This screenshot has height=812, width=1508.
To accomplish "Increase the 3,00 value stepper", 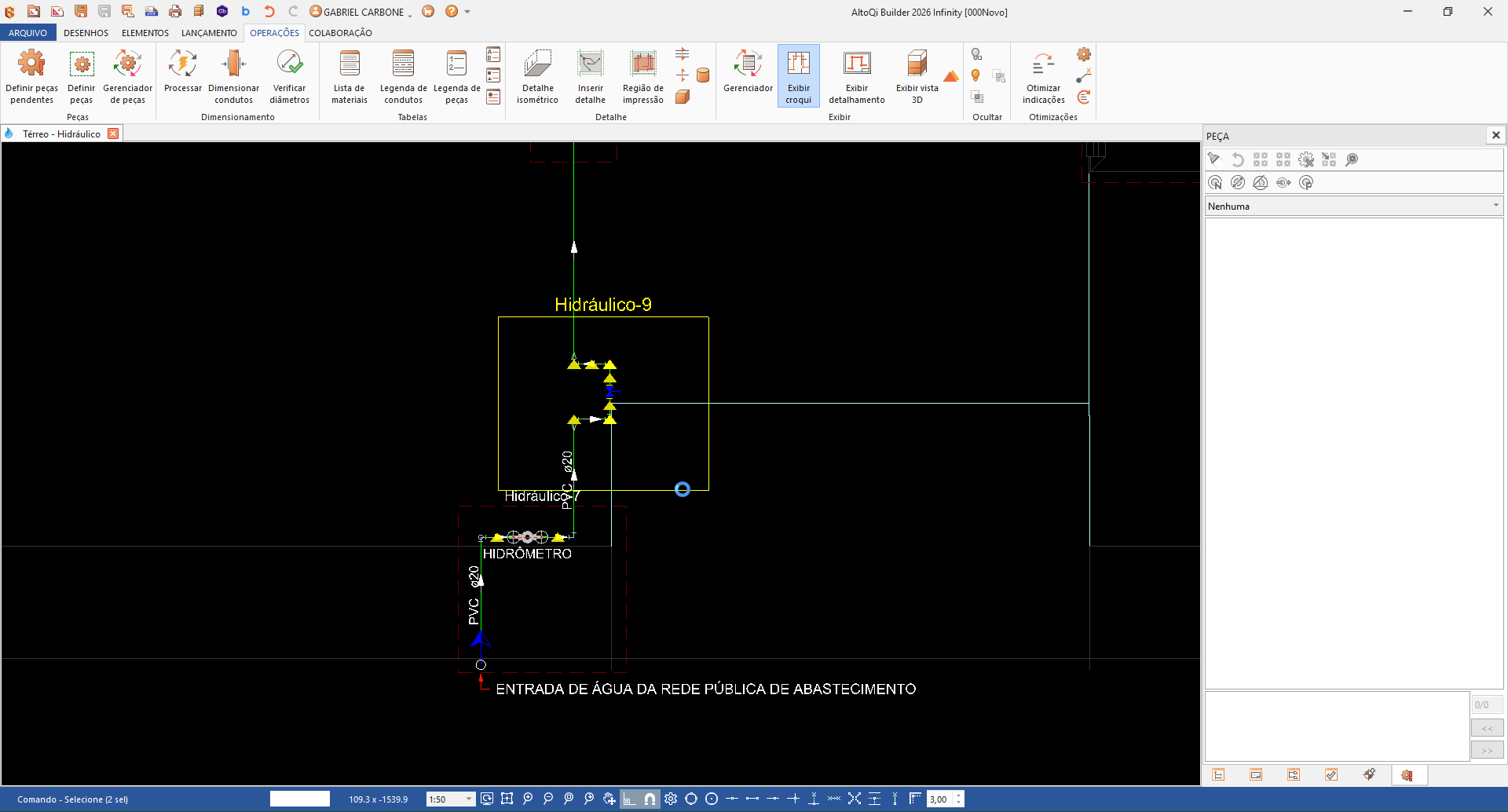I will tap(958, 795).
